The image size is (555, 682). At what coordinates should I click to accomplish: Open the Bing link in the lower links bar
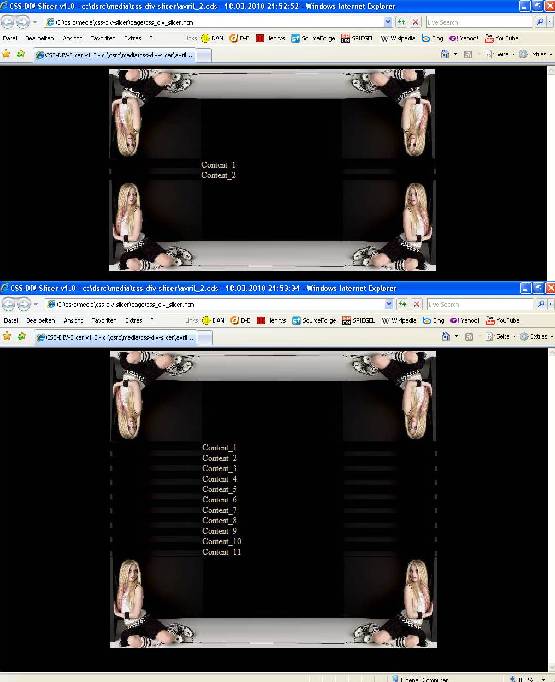point(433,321)
